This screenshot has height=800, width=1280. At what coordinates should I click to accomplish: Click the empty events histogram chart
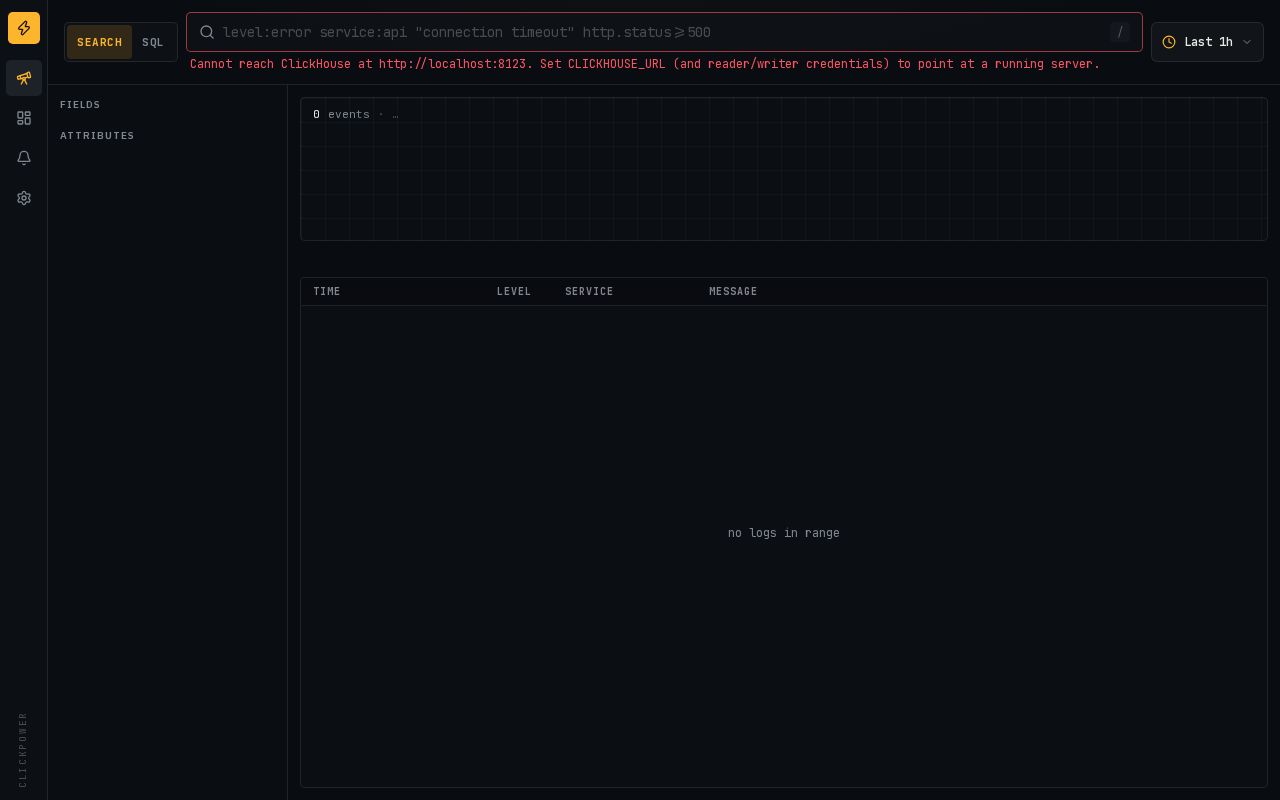[x=784, y=169]
